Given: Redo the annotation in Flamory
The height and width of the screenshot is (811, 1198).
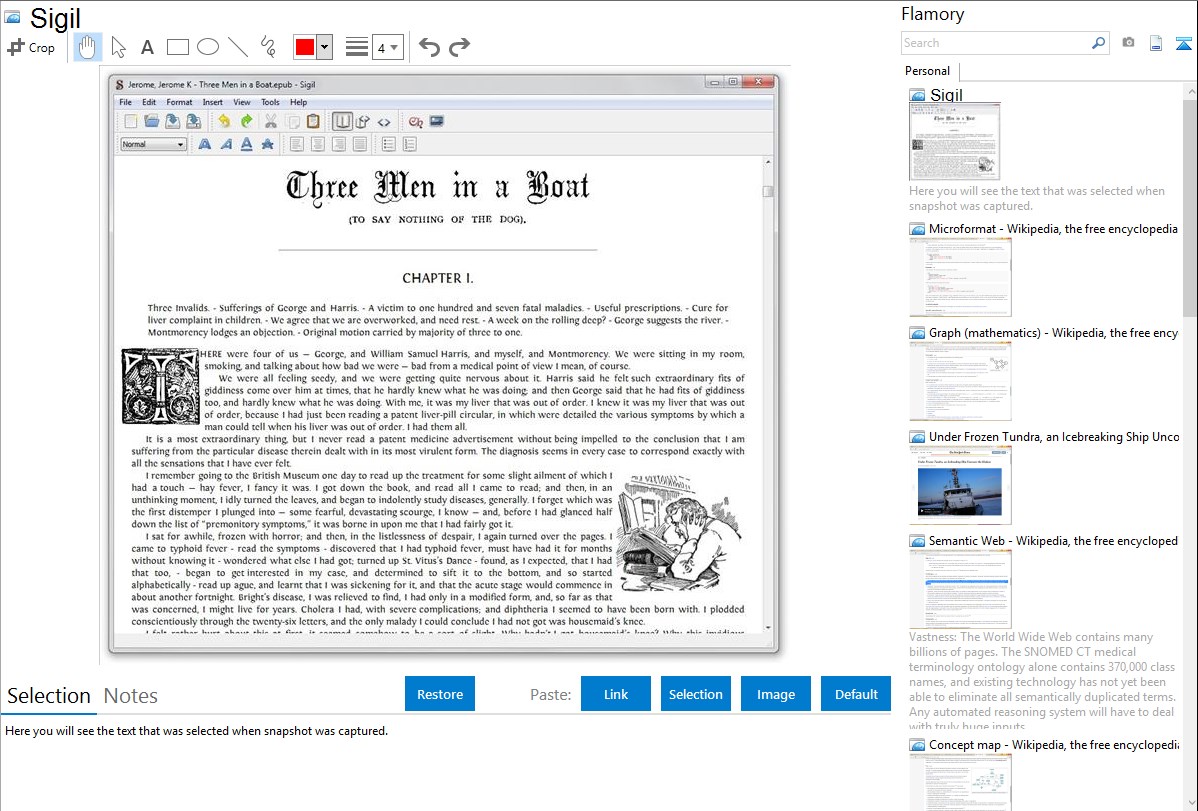Looking at the screenshot, I should click(x=459, y=47).
